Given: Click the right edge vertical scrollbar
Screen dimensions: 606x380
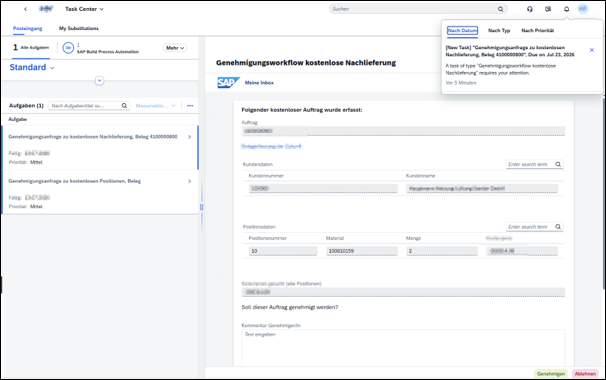Looking at the screenshot, I should pos(604,193).
